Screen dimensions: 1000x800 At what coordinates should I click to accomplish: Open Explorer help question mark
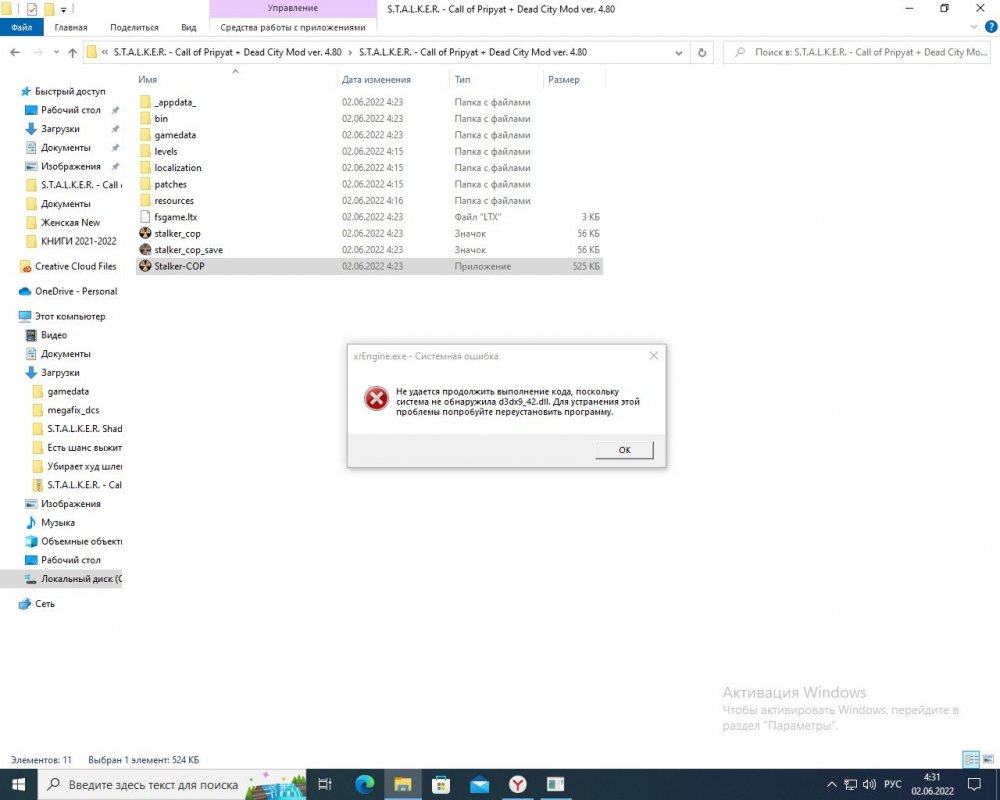pyautogui.click(x=991, y=27)
